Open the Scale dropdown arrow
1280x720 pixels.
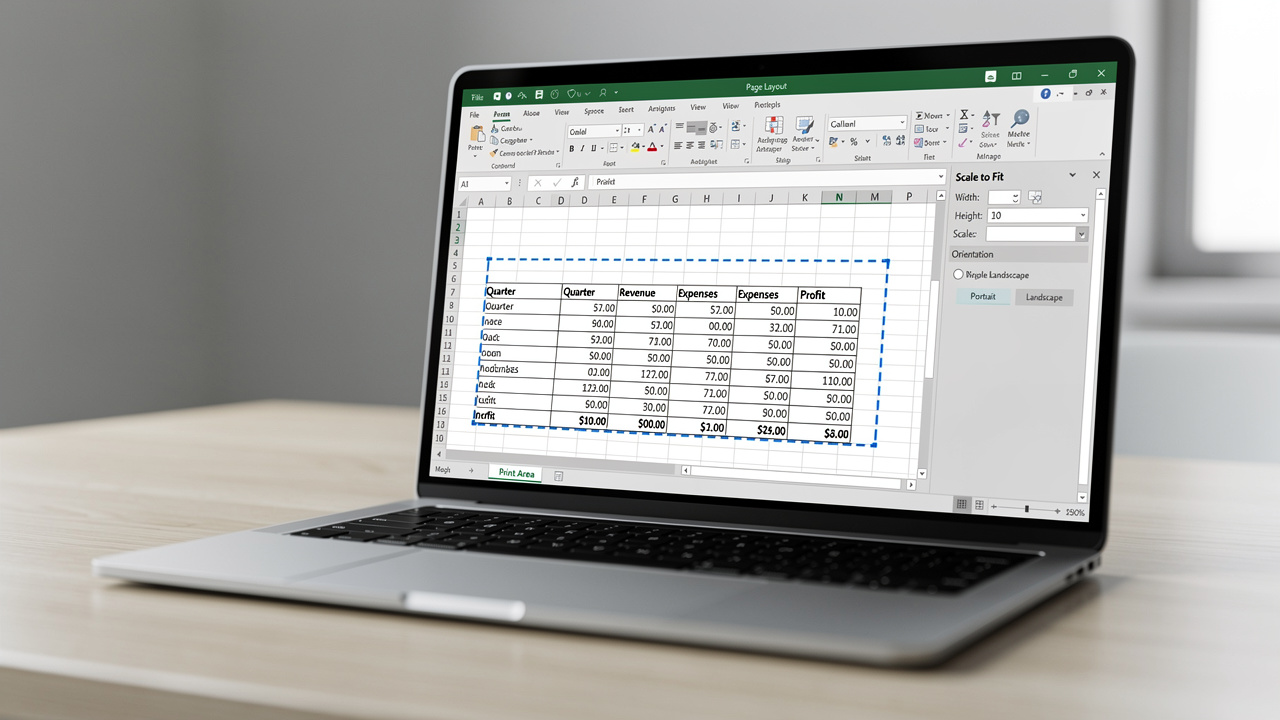click(1082, 234)
